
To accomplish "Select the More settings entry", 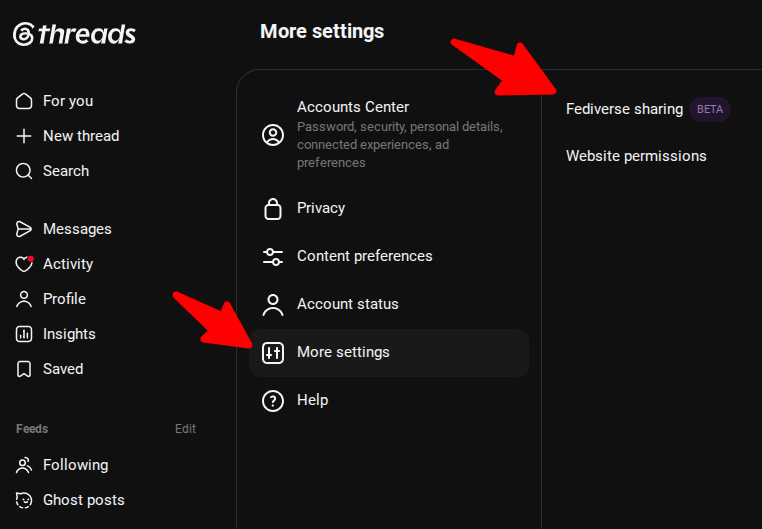I will (389, 353).
